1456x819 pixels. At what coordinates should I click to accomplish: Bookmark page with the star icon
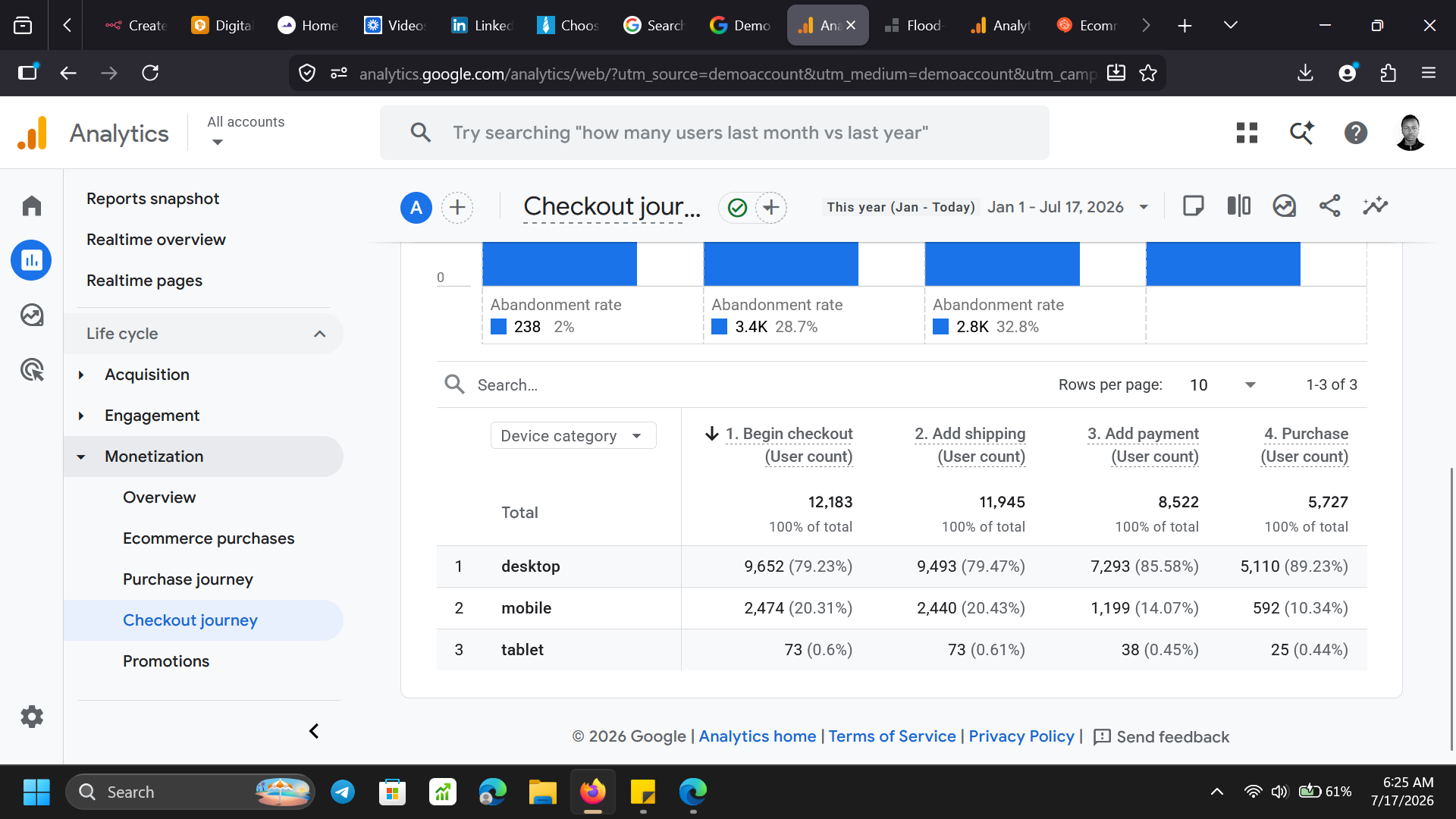tap(1148, 73)
